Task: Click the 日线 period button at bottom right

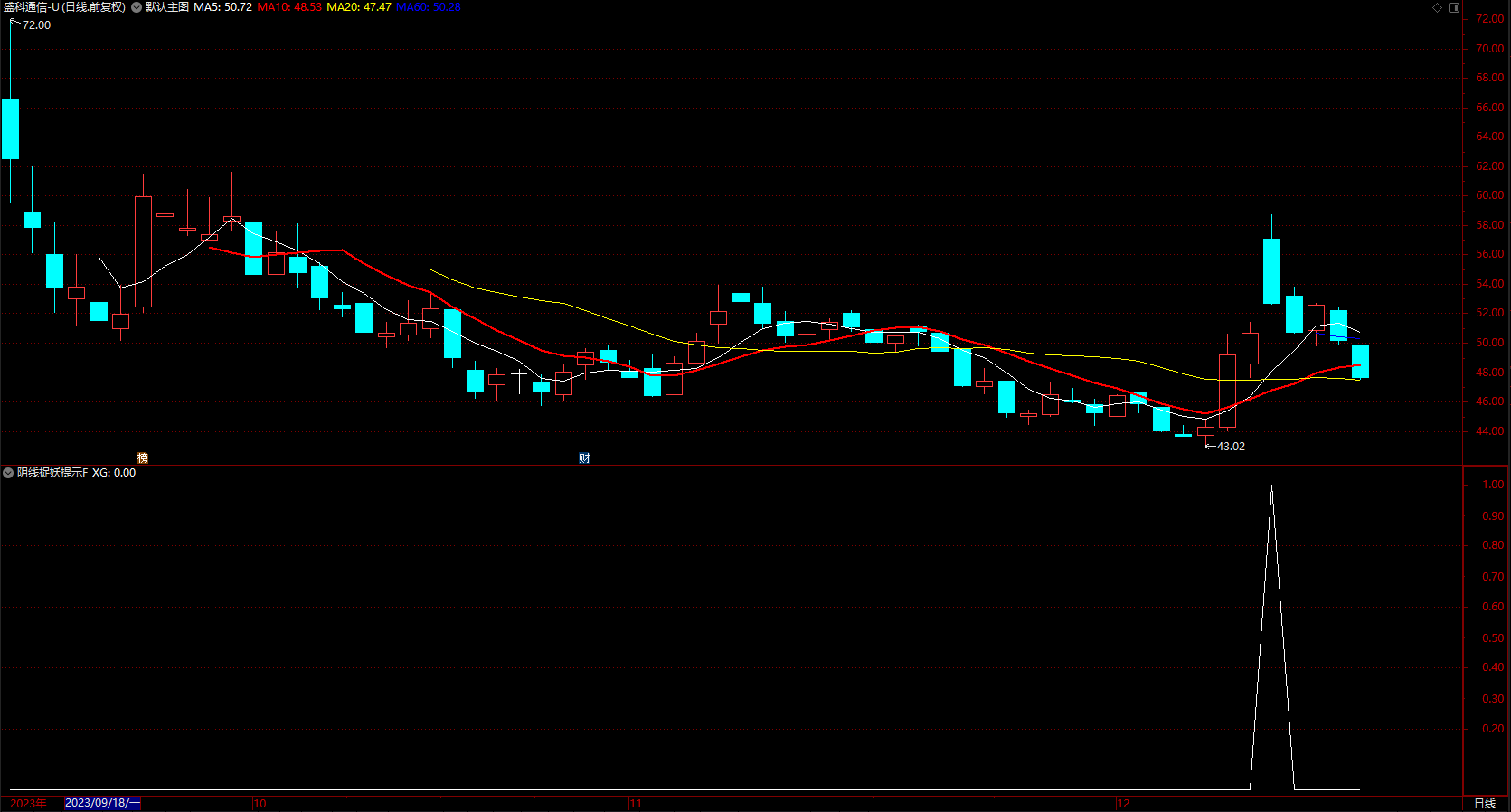Action: click(x=1485, y=804)
